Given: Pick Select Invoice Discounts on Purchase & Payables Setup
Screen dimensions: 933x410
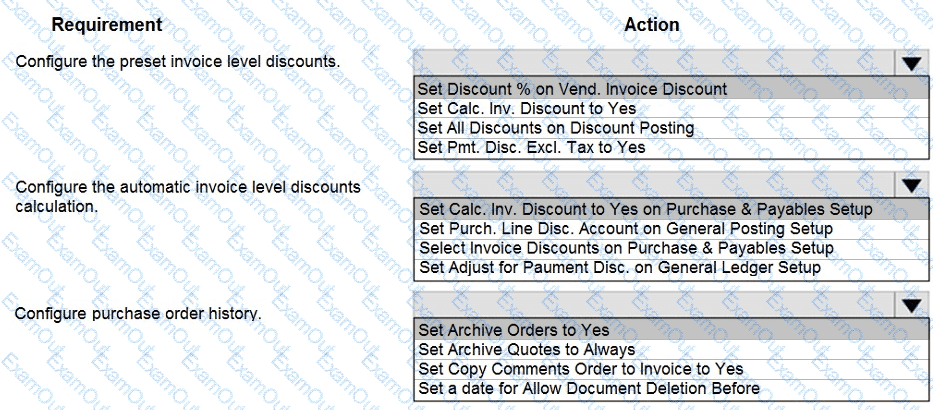Looking at the screenshot, I should point(626,248).
